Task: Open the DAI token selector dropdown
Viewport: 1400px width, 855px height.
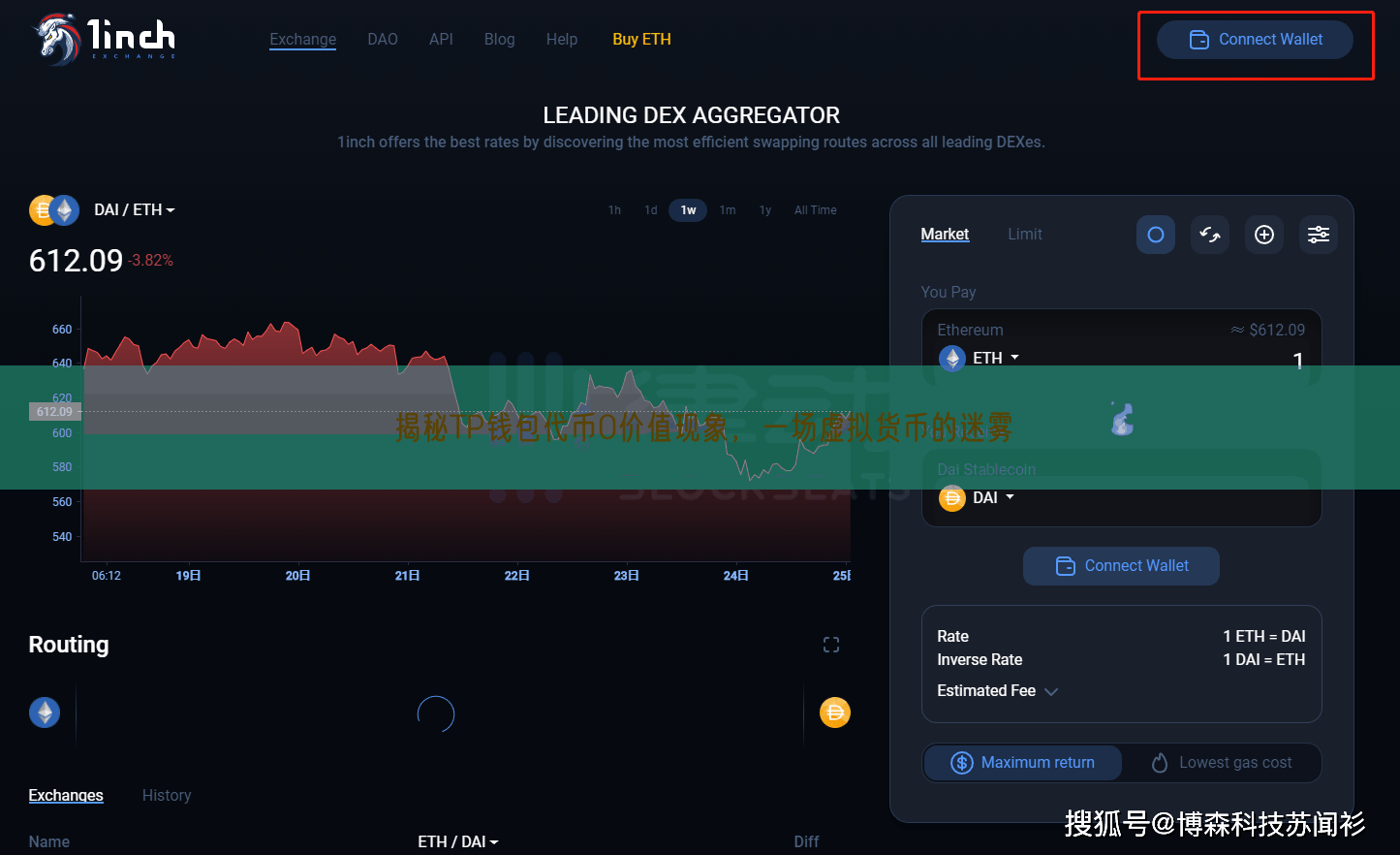Action: pos(993,497)
